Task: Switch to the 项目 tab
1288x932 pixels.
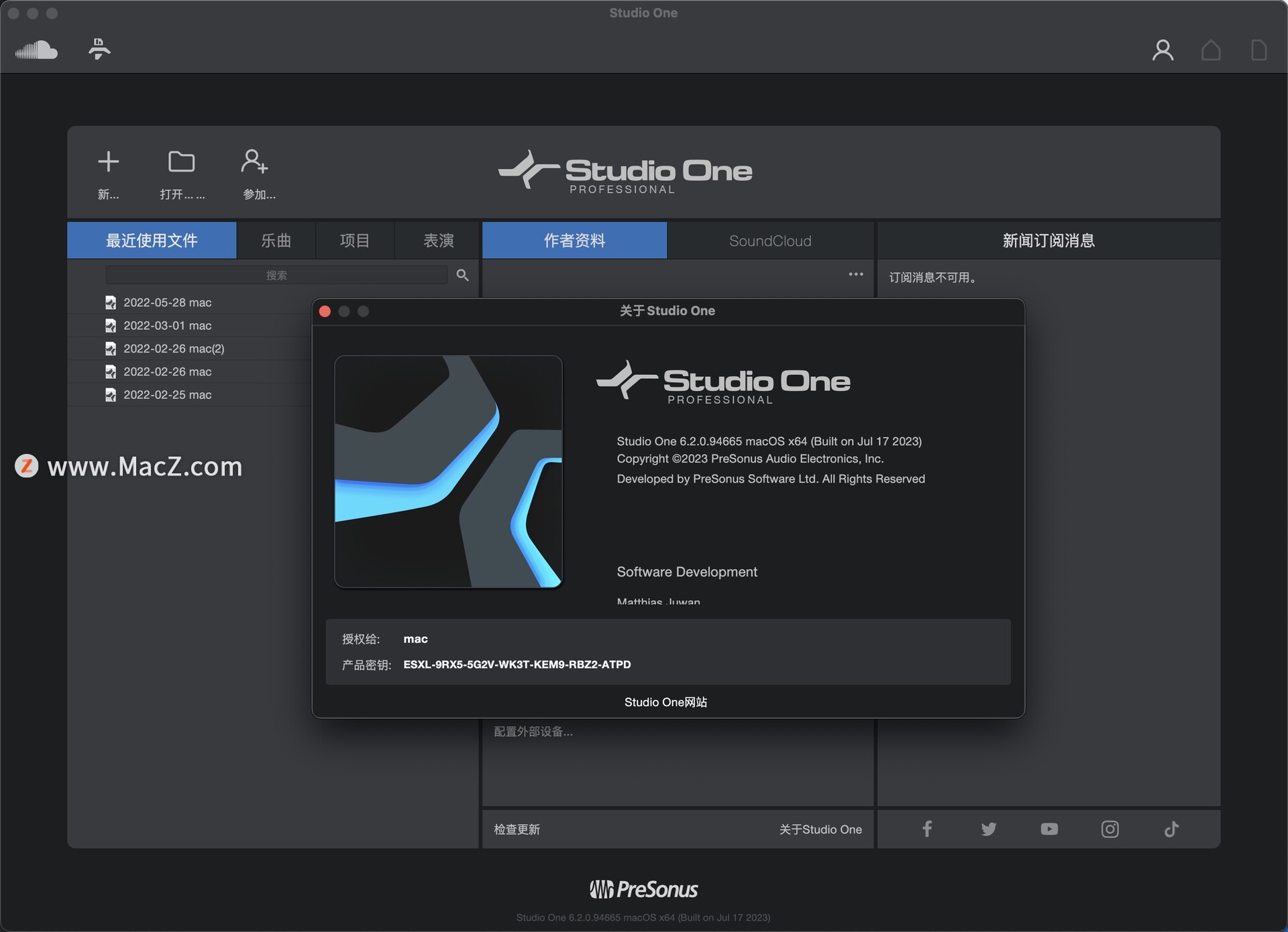Action: 355,240
